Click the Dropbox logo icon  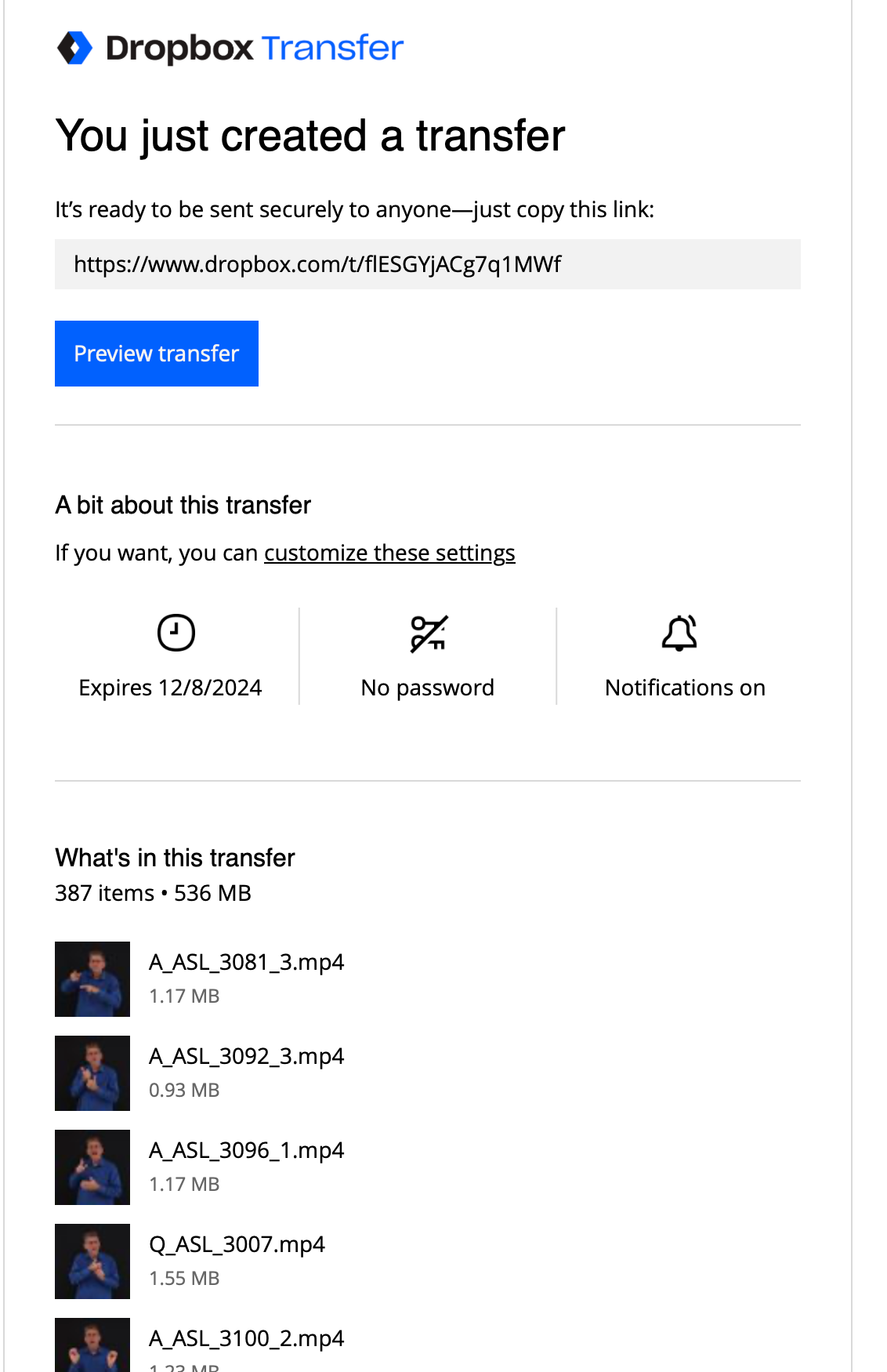point(75,48)
